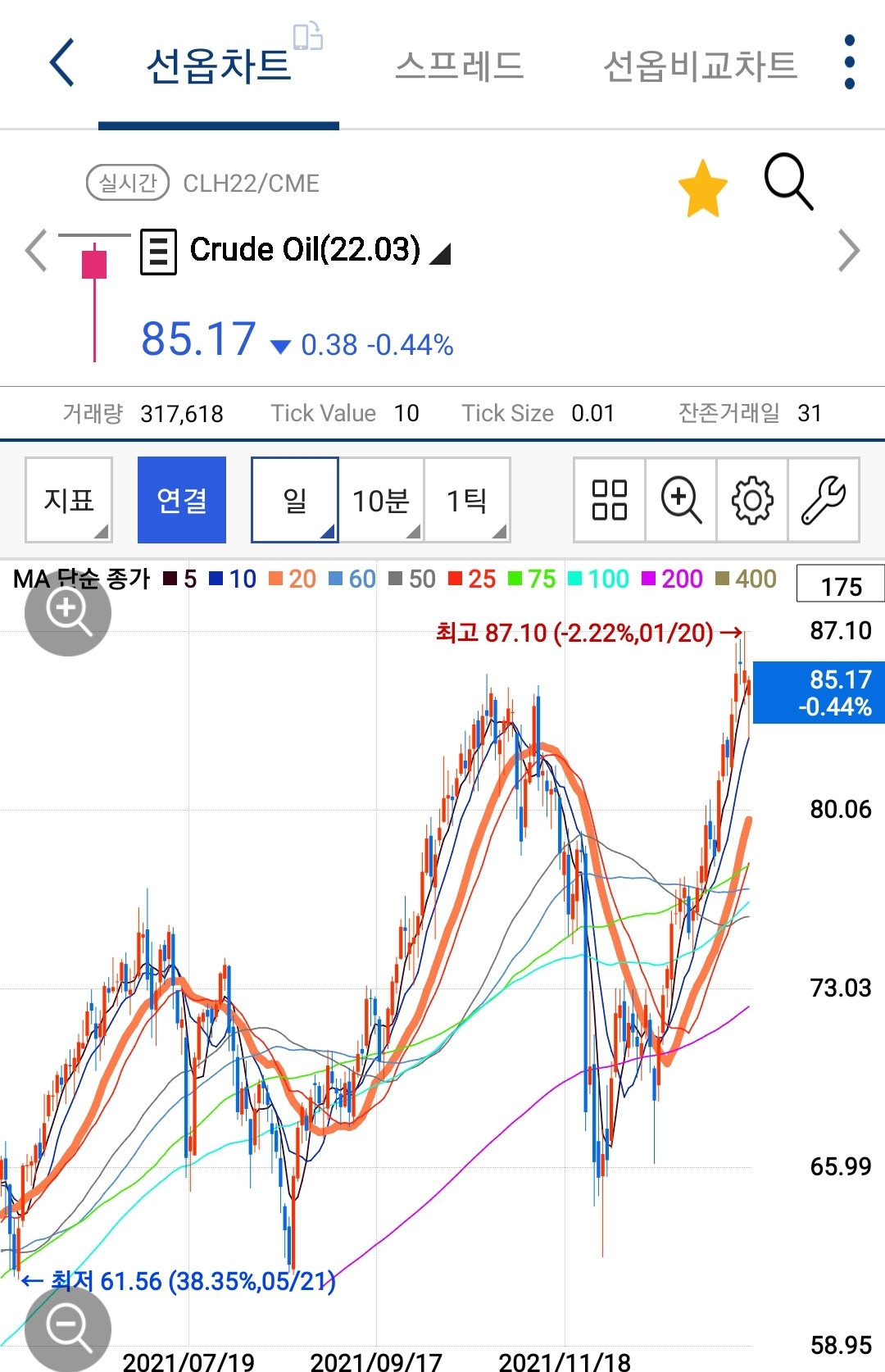Tap the pink candlestick thumbnail
Viewport: 885px width, 1372px height.
[x=94, y=298]
